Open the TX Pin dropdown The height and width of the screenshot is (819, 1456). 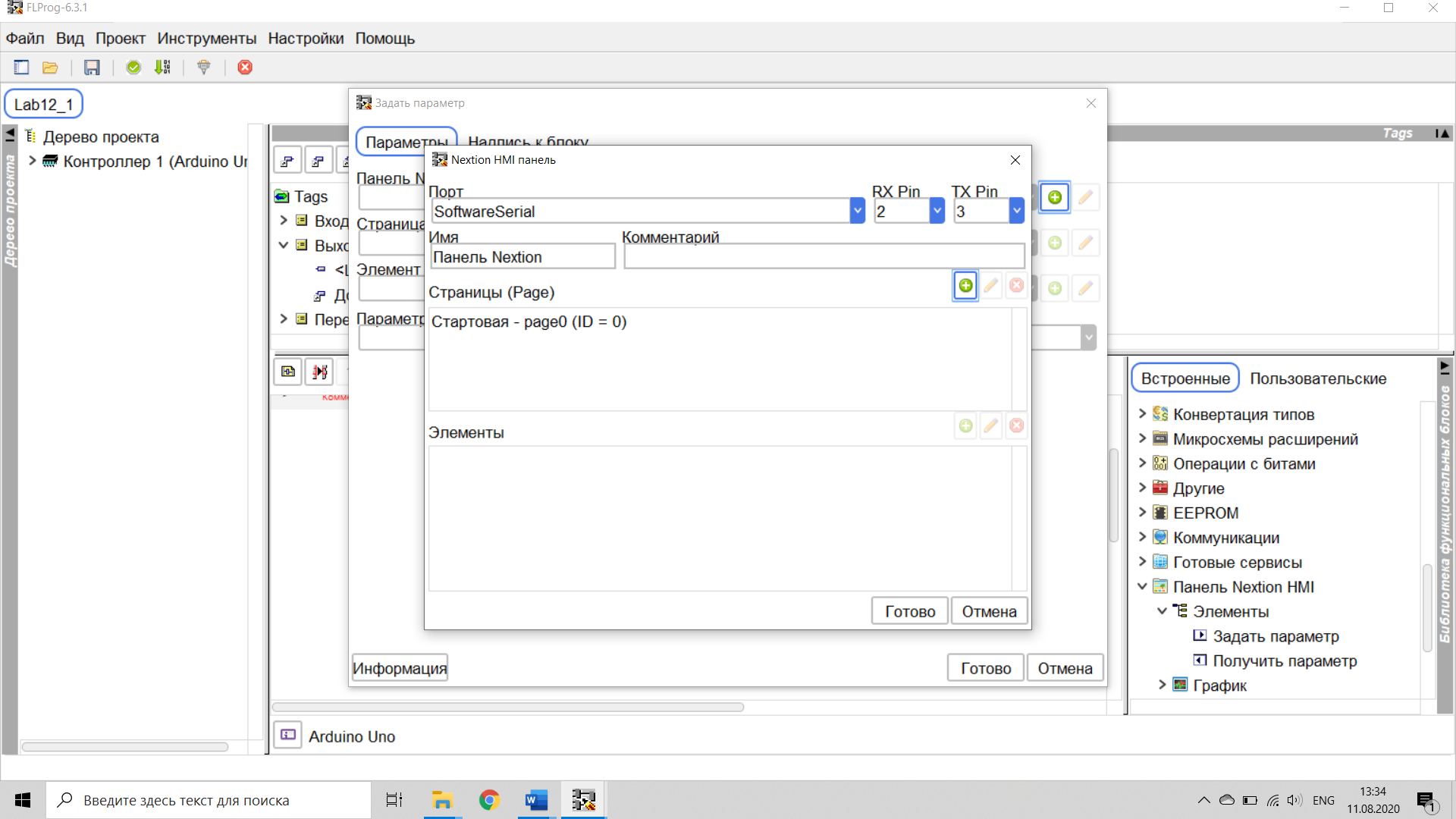tap(1016, 212)
